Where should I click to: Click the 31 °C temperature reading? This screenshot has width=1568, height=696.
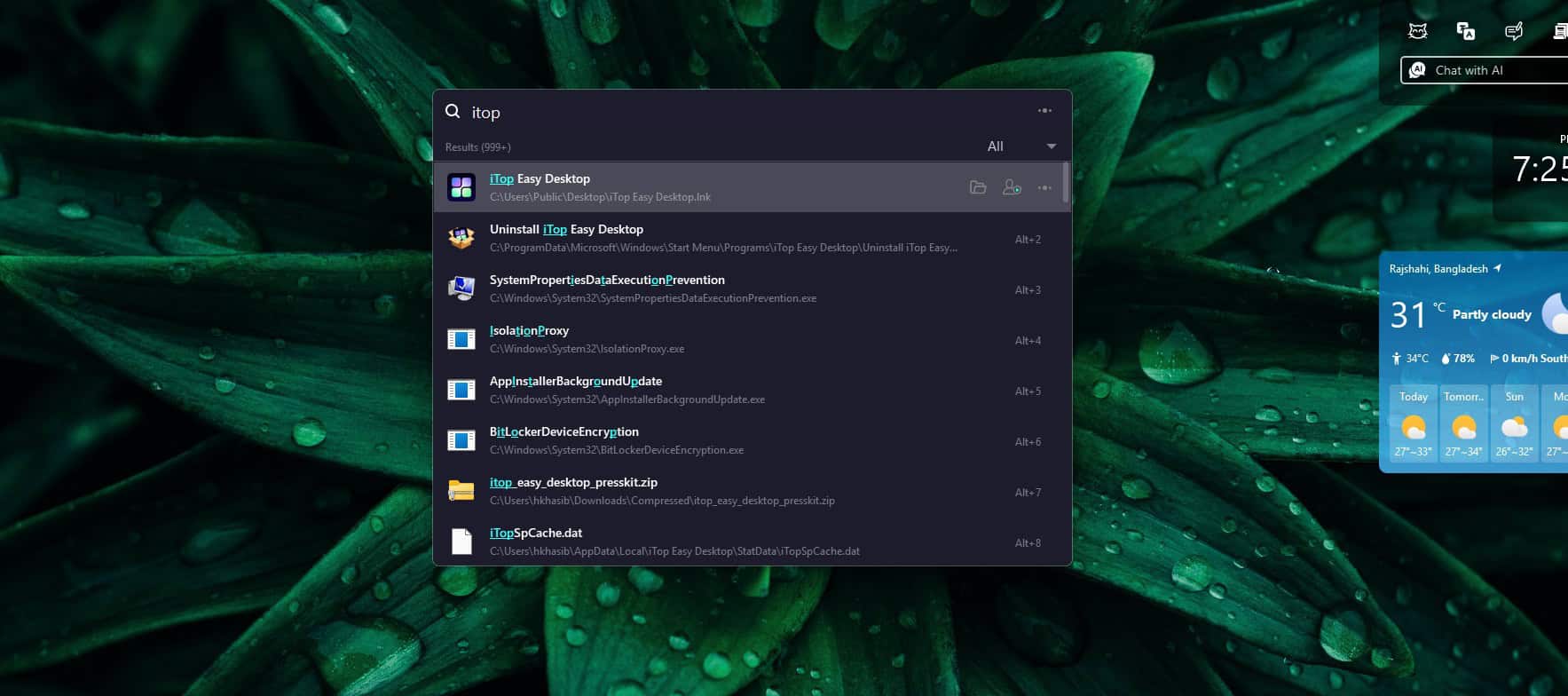click(1417, 314)
